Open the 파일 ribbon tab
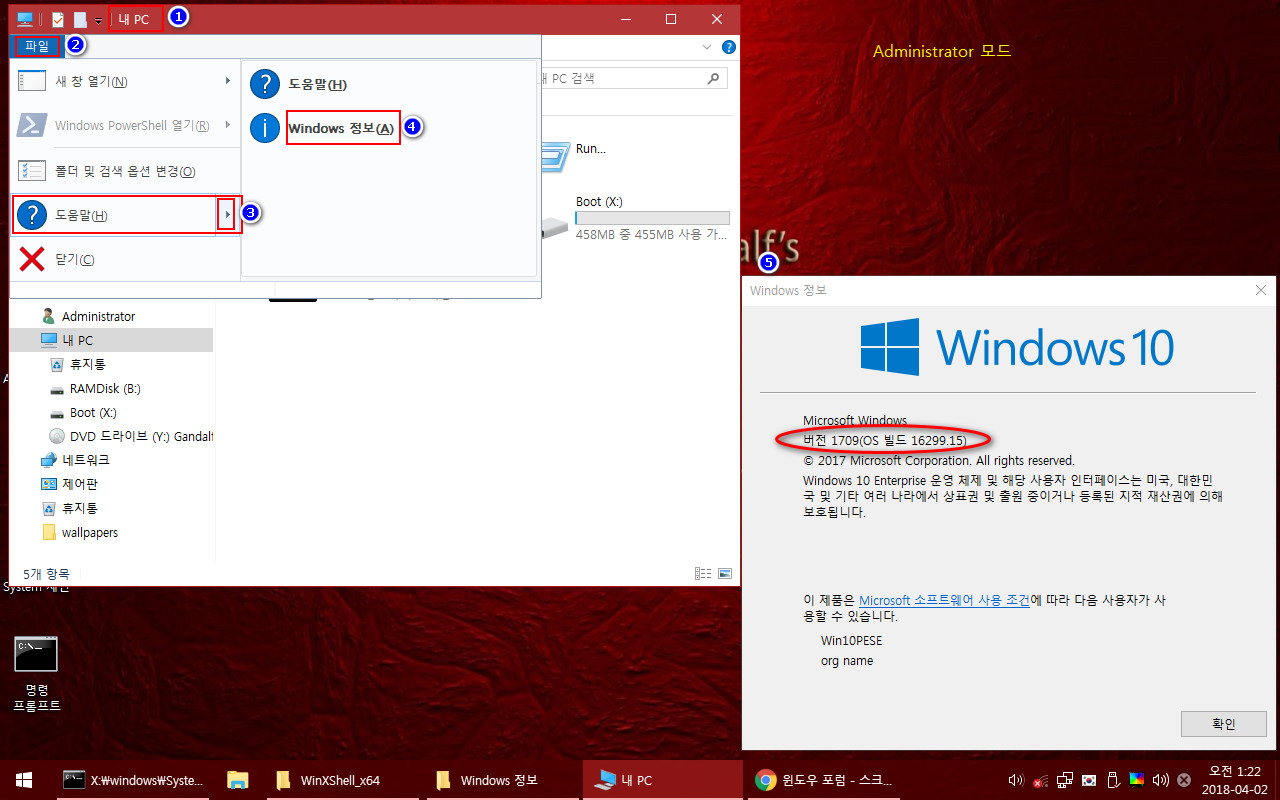Screen dimensions: 1280x800 pyautogui.click(x=37, y=46)
